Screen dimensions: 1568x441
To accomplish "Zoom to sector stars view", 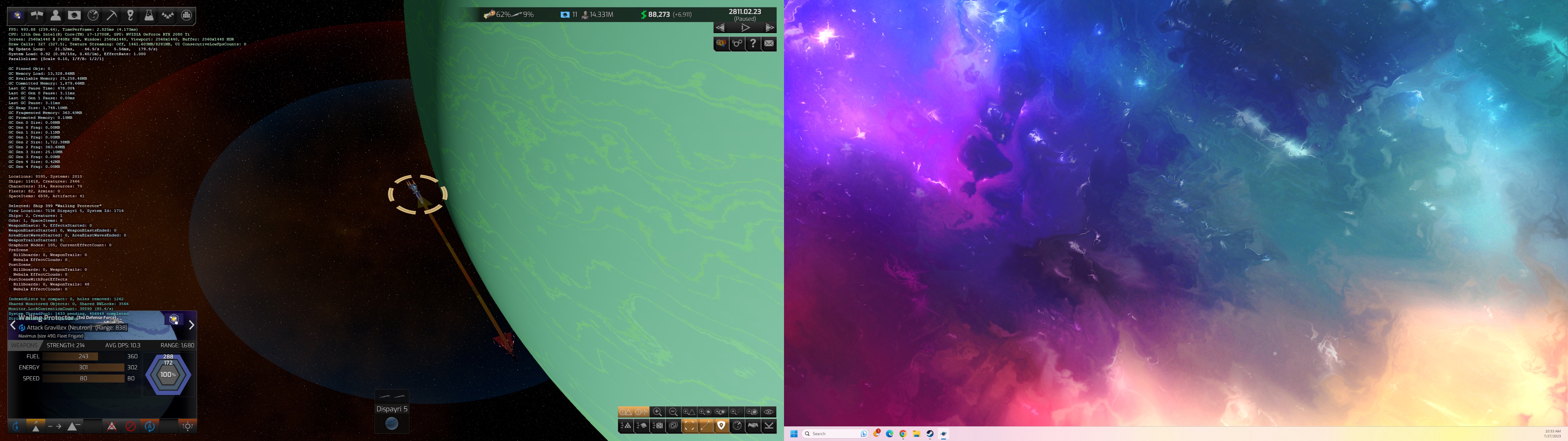I will (737, 412).
